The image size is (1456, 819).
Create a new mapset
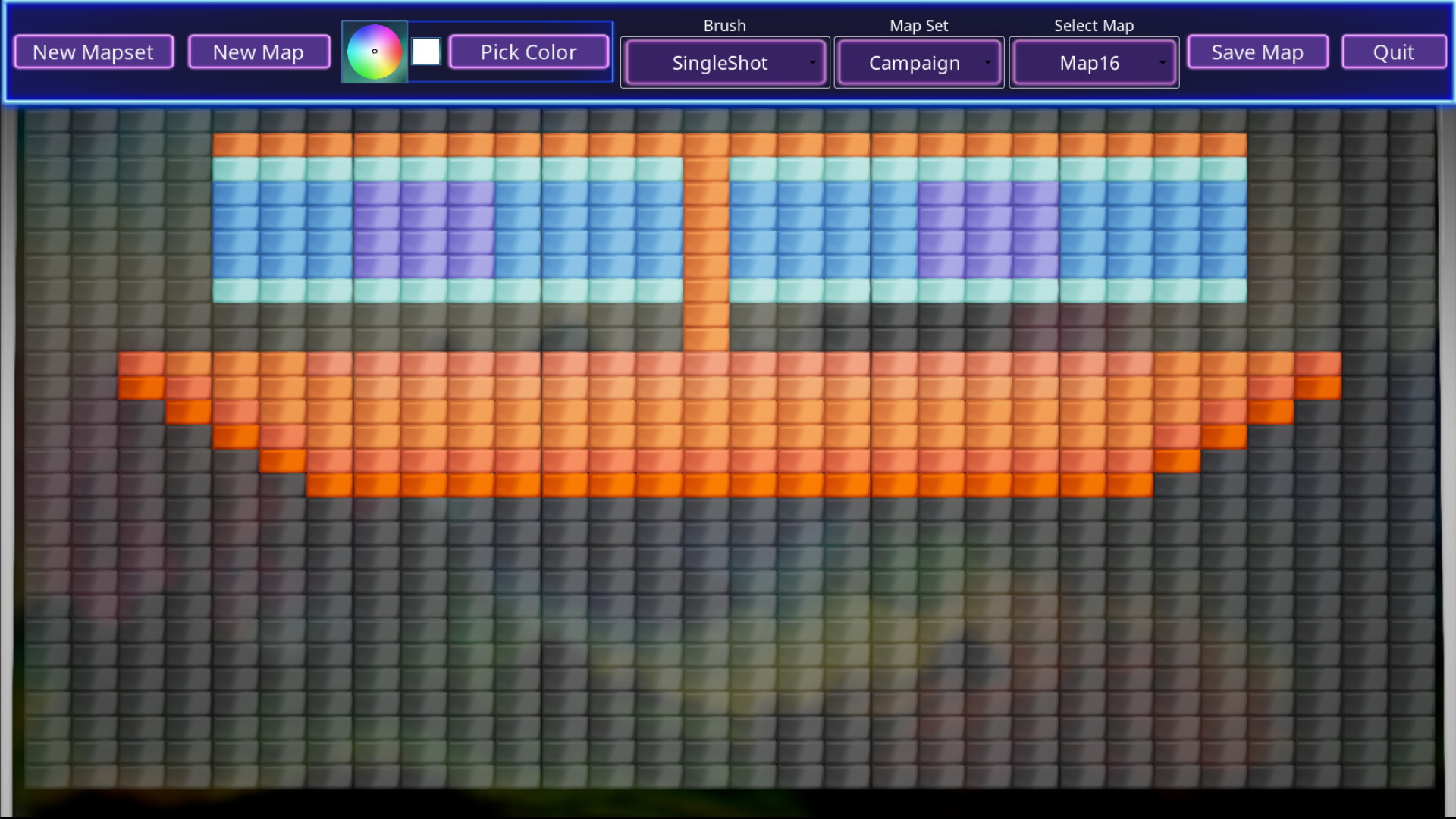pos(93,52)
